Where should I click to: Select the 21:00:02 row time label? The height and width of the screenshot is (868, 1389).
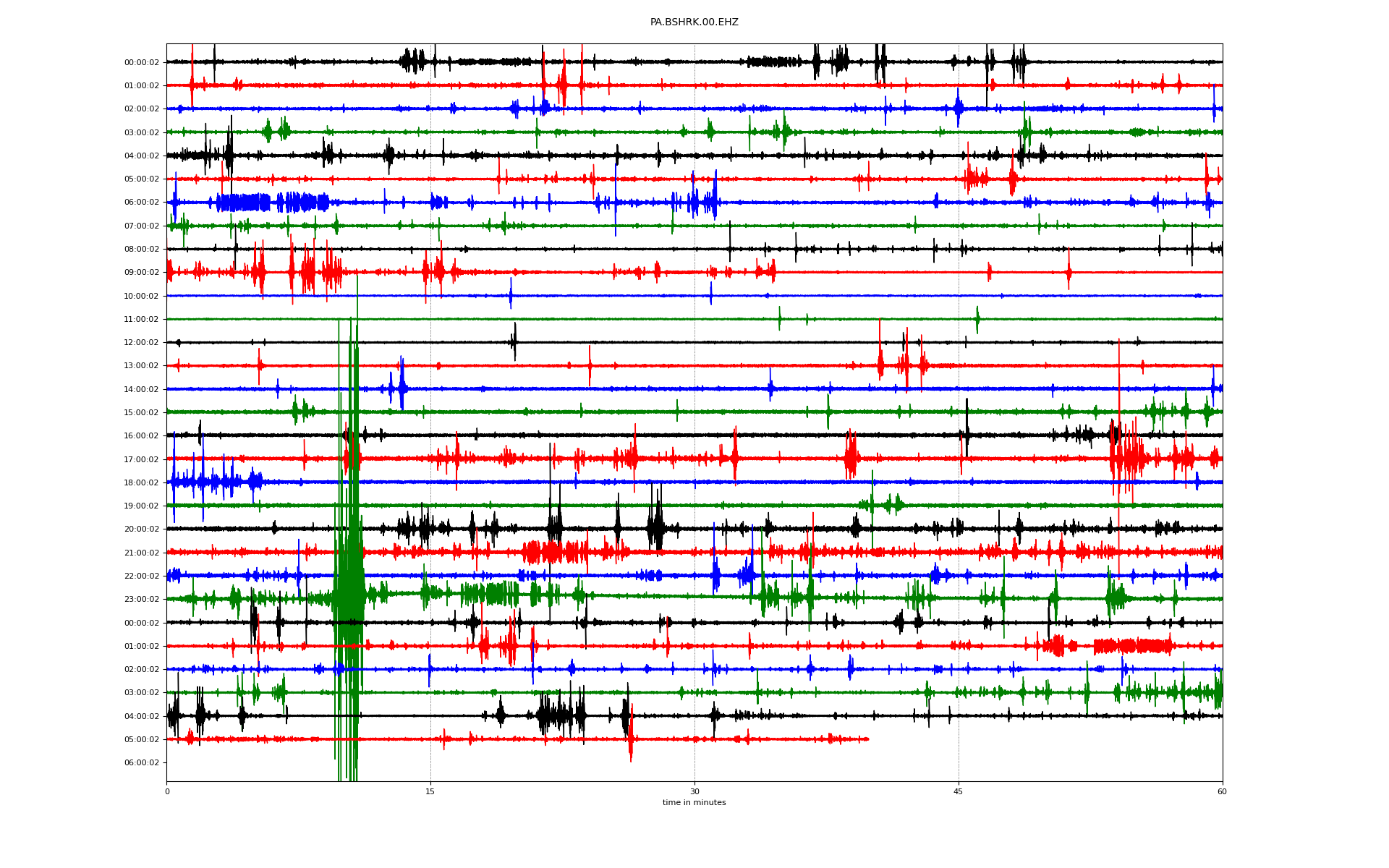coord(141,553)
